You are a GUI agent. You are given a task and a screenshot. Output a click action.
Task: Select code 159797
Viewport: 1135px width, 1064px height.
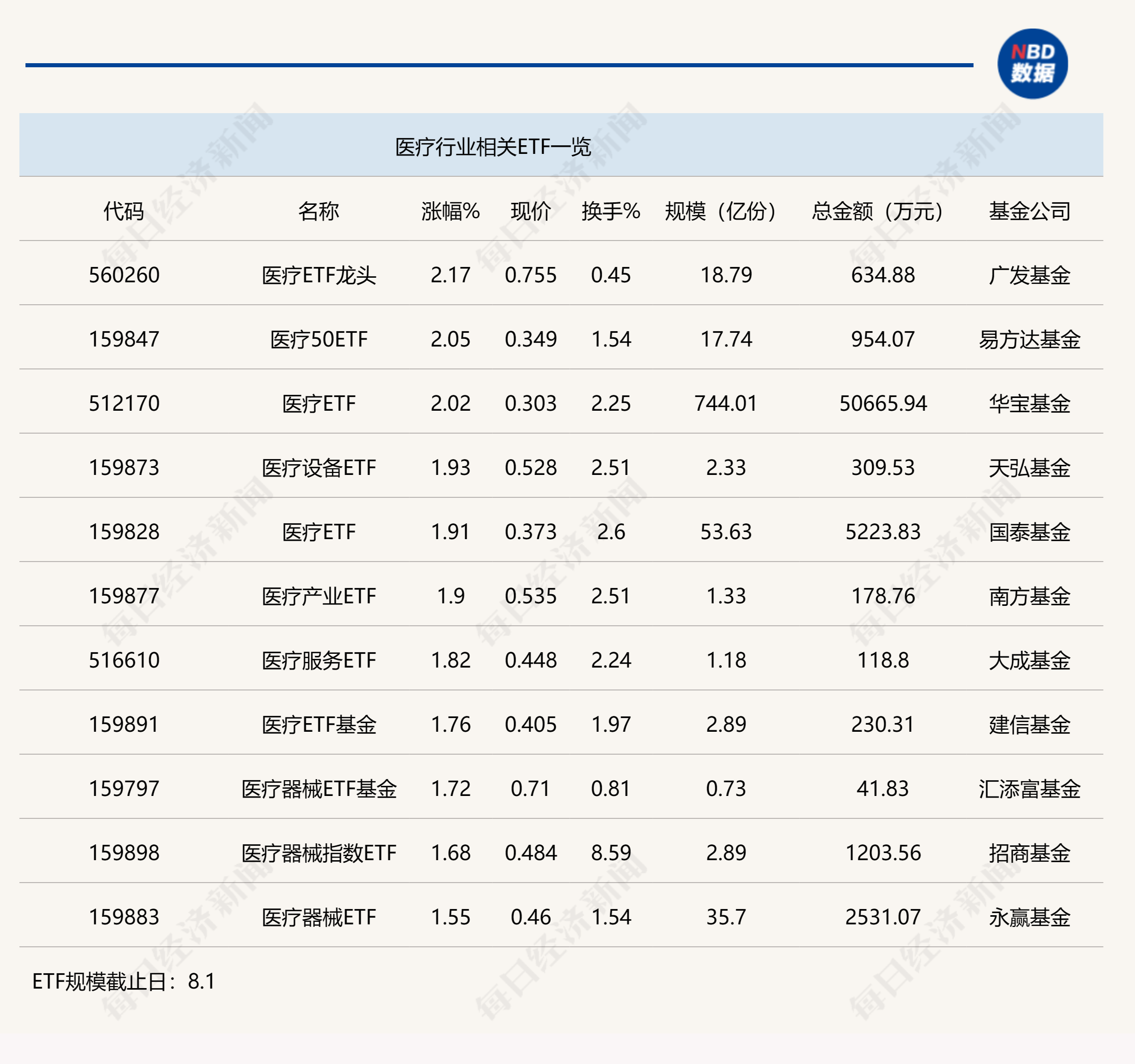click(x=124, y=789)
